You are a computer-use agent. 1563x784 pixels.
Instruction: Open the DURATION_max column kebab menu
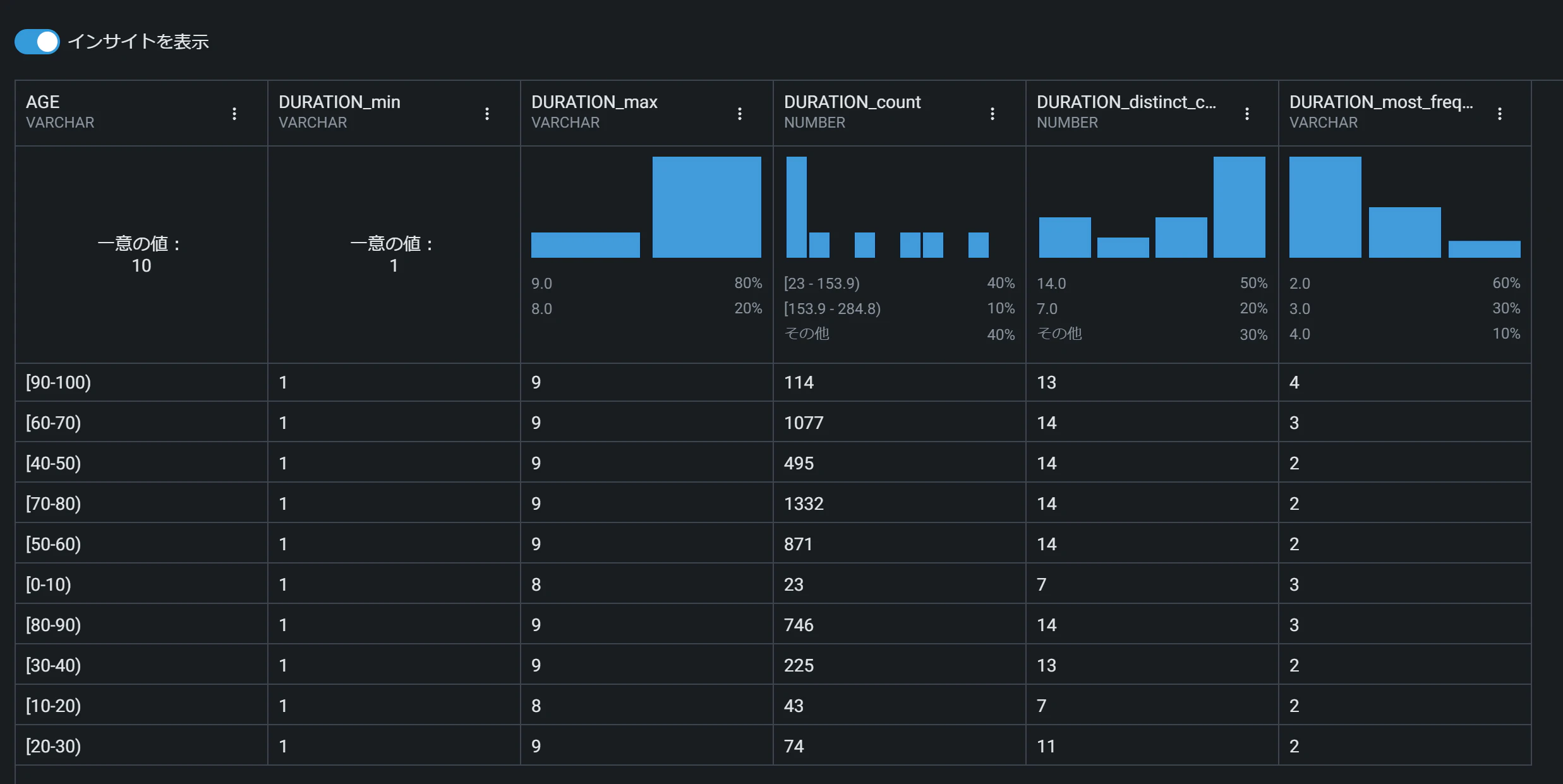pos(740,114)
